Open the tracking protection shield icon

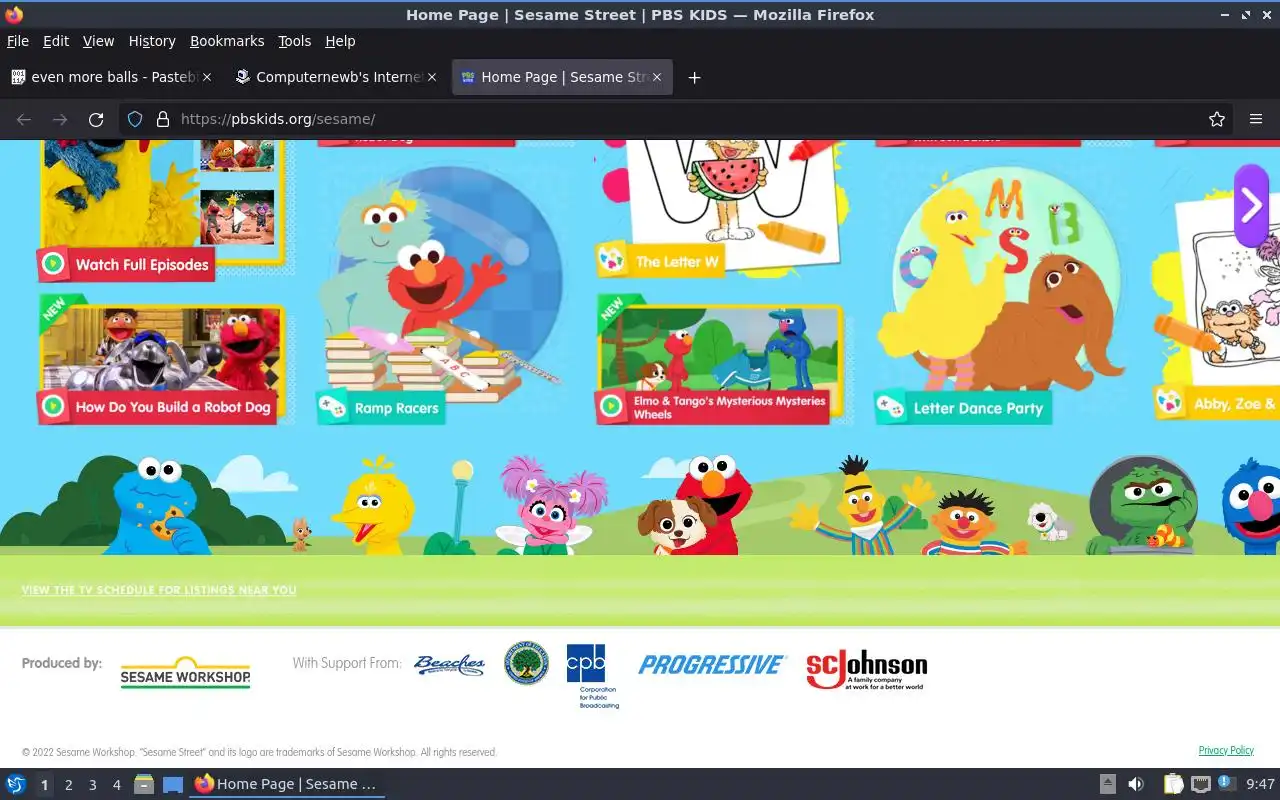pyautogui.click(x=135, y=119)
